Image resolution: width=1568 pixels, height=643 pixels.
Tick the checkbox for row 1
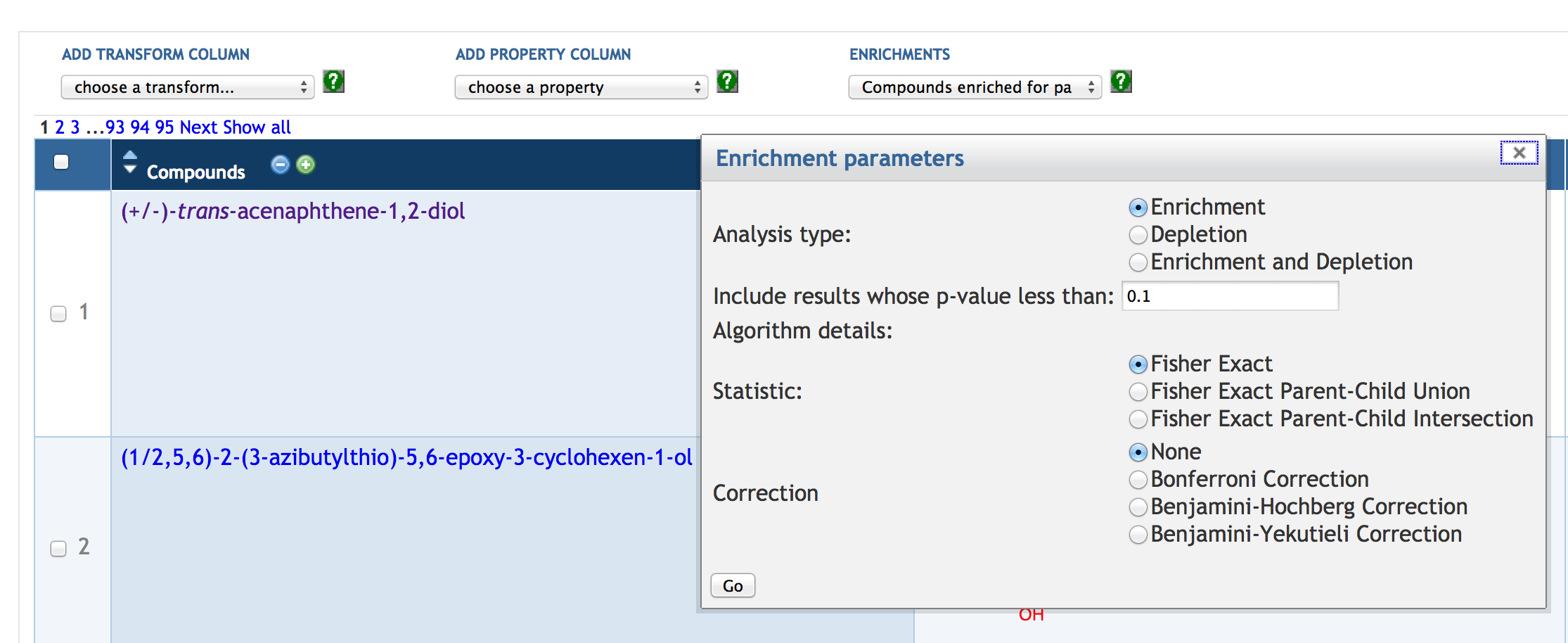tap(58, 313)
